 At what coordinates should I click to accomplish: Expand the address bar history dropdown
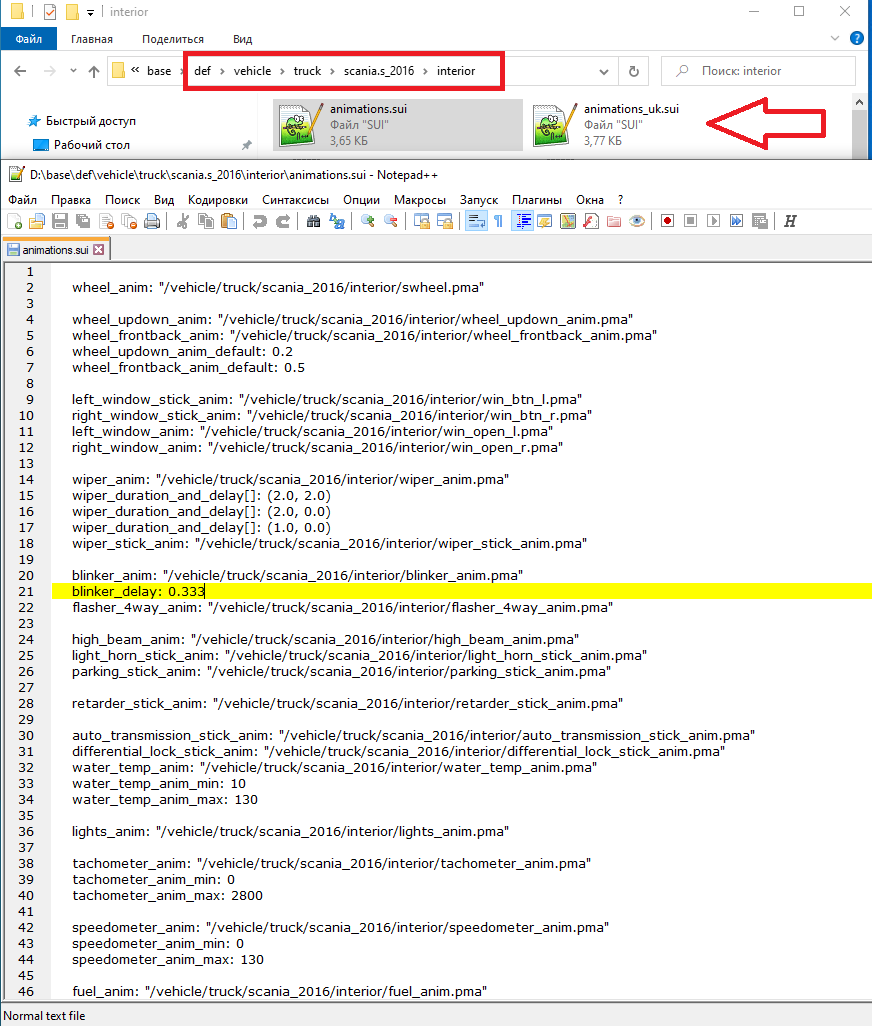(x=604, y=71)
